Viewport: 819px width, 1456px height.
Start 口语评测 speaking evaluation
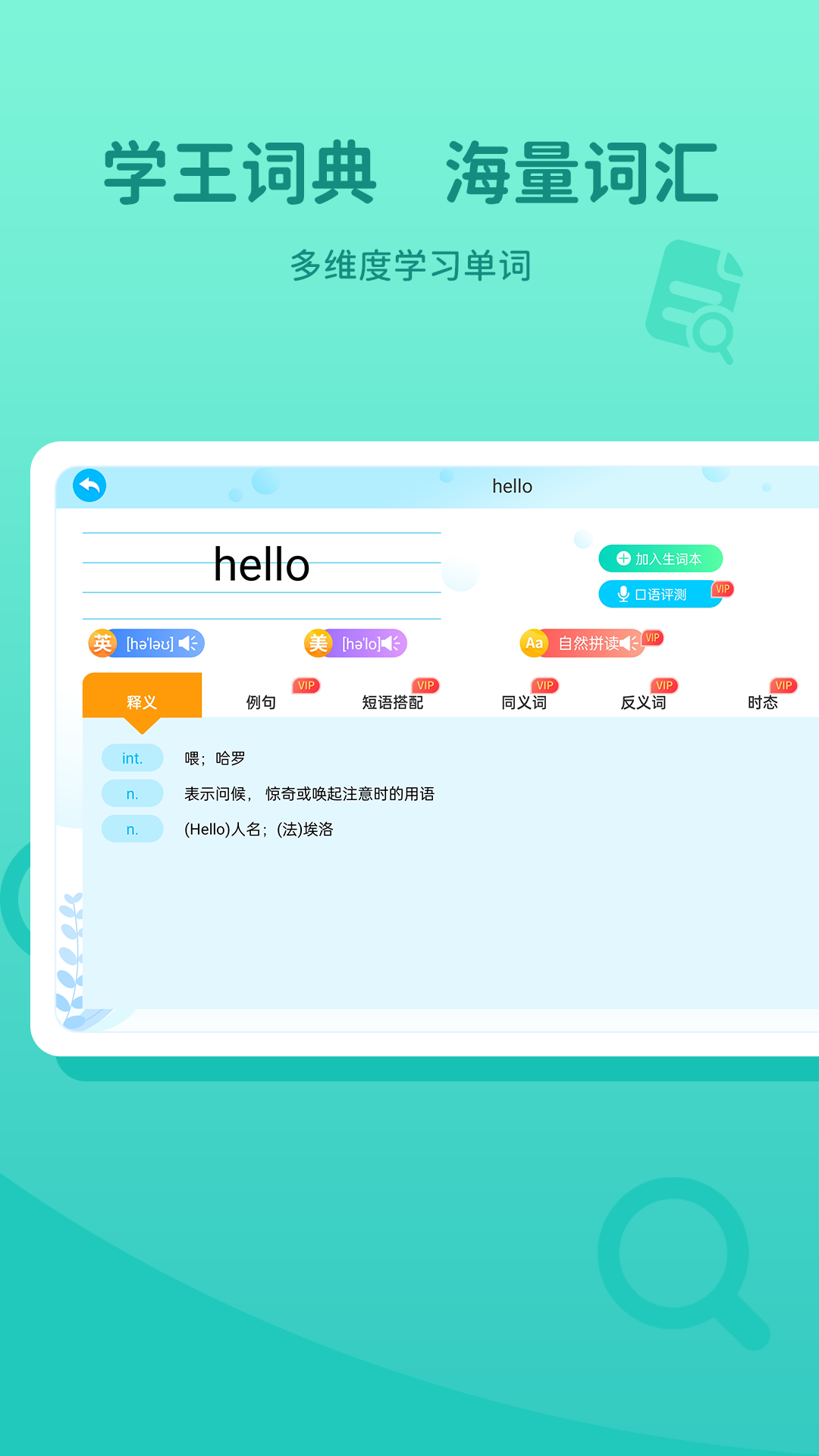point(660,595)
